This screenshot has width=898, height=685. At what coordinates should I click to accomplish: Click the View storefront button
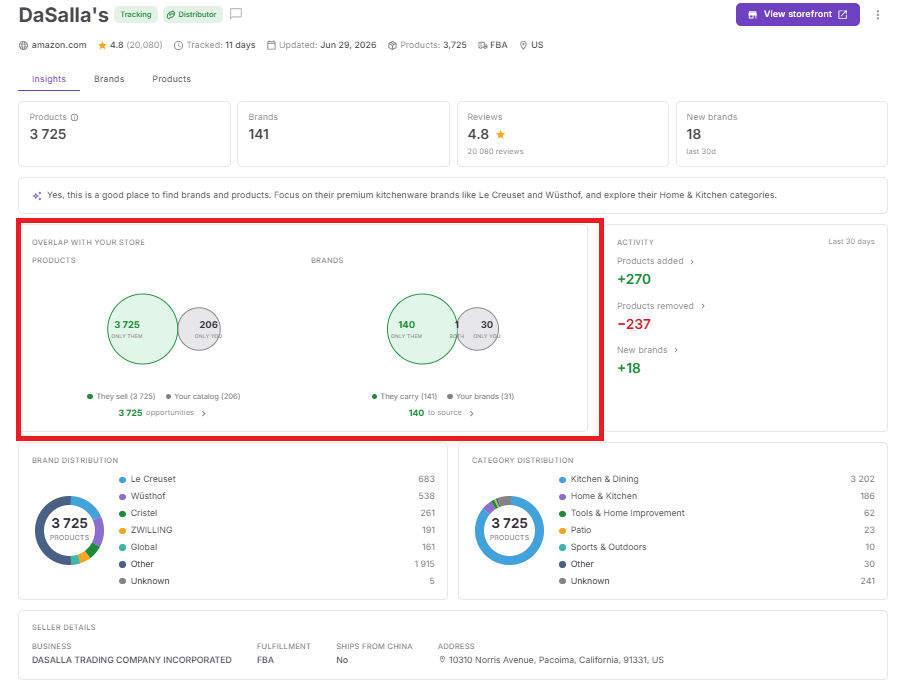click(x=797, y=14)
